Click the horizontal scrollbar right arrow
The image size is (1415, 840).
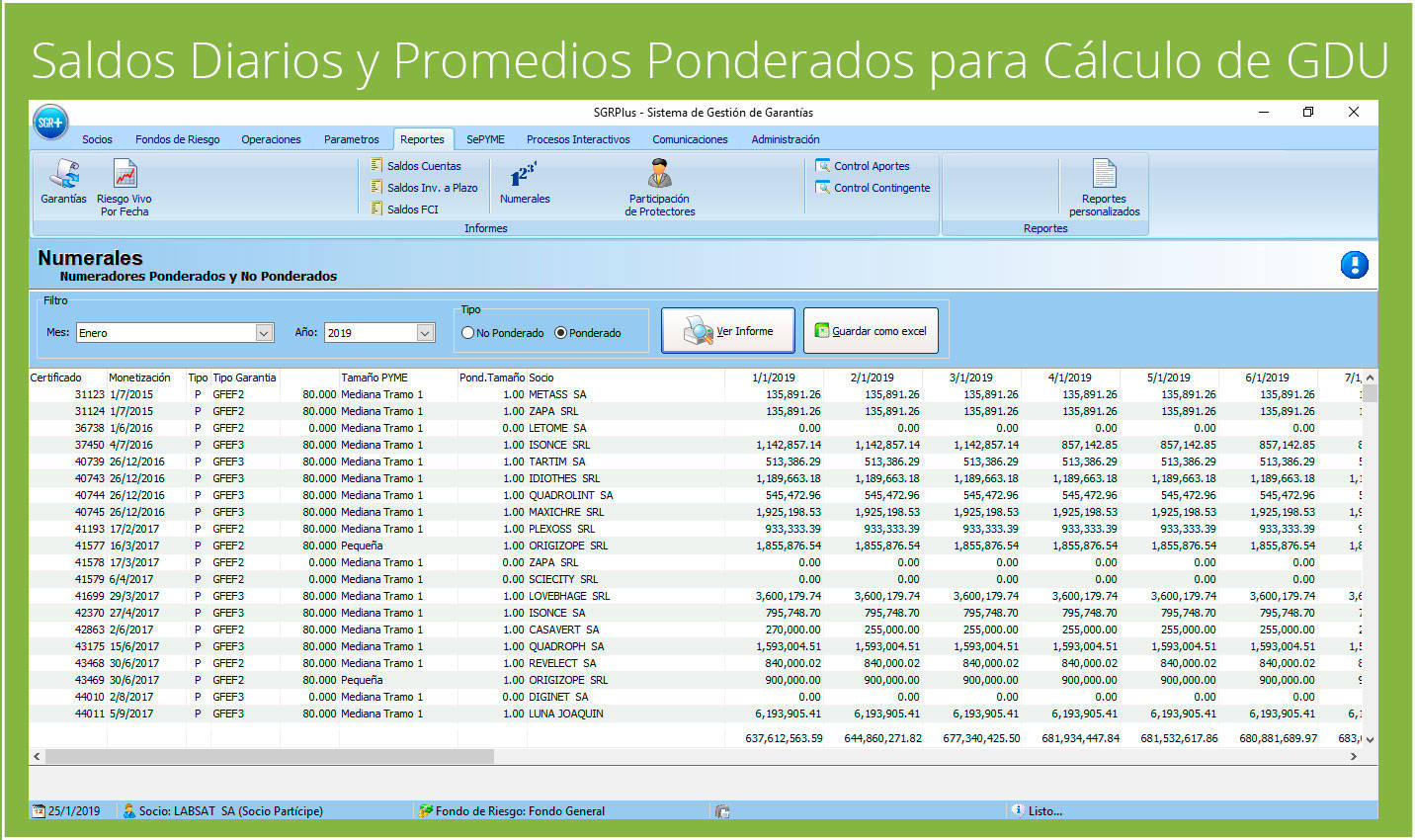point(1354,756)
